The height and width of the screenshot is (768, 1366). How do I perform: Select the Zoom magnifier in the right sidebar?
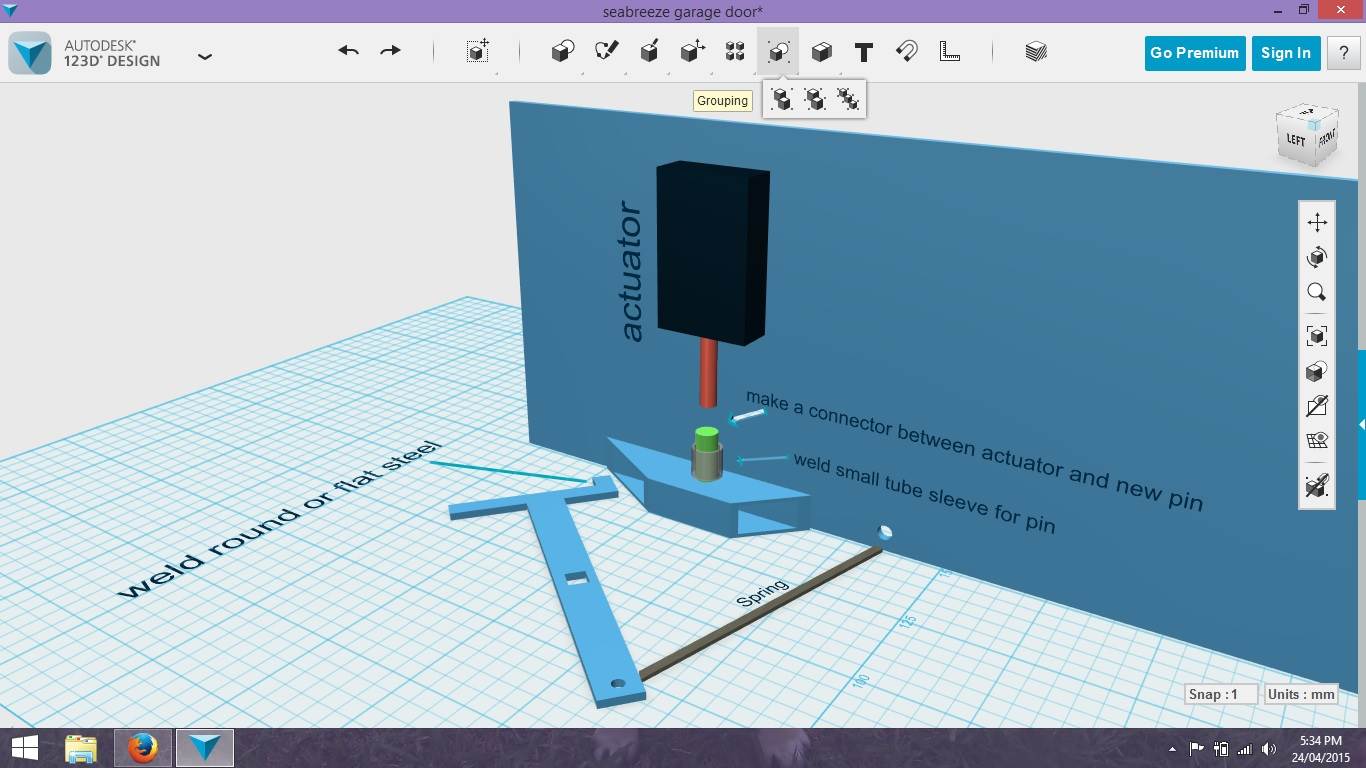point(1316,291)
